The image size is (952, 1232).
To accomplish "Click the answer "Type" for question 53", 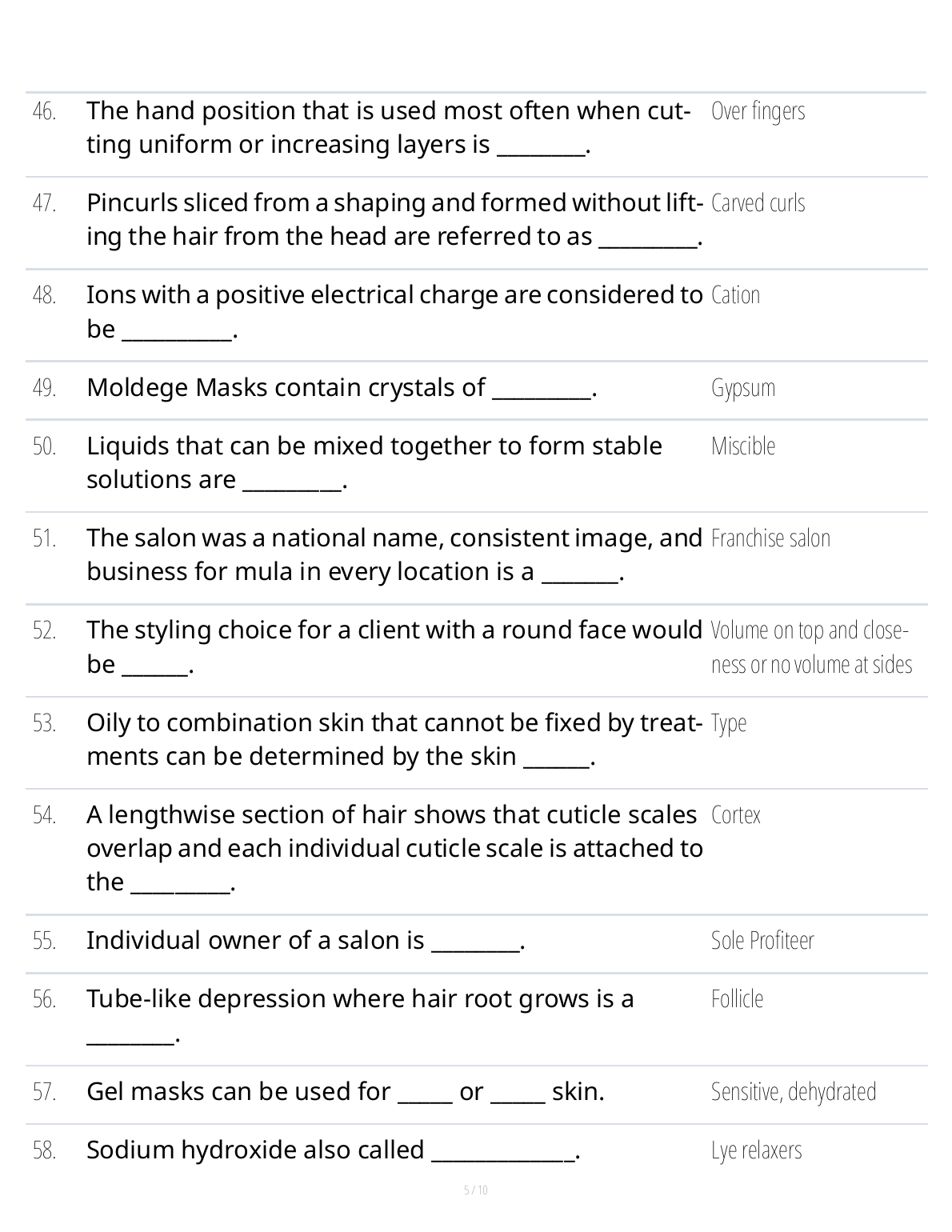I will (729, 723).
